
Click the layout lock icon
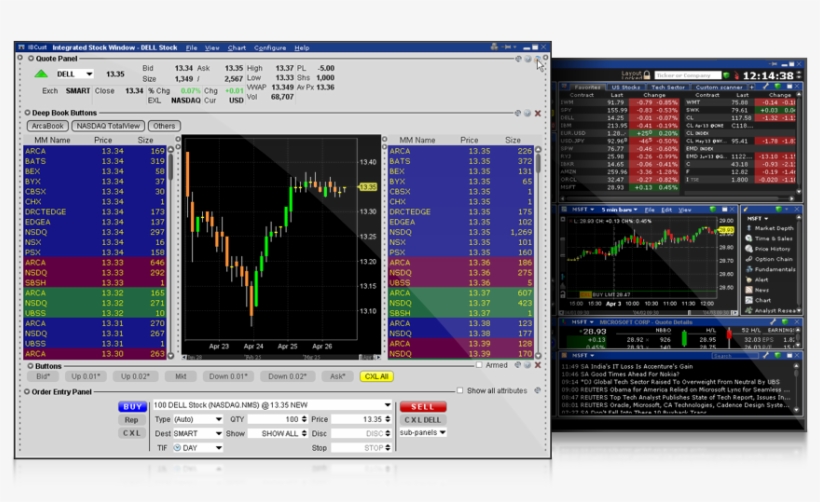(647, 75)
